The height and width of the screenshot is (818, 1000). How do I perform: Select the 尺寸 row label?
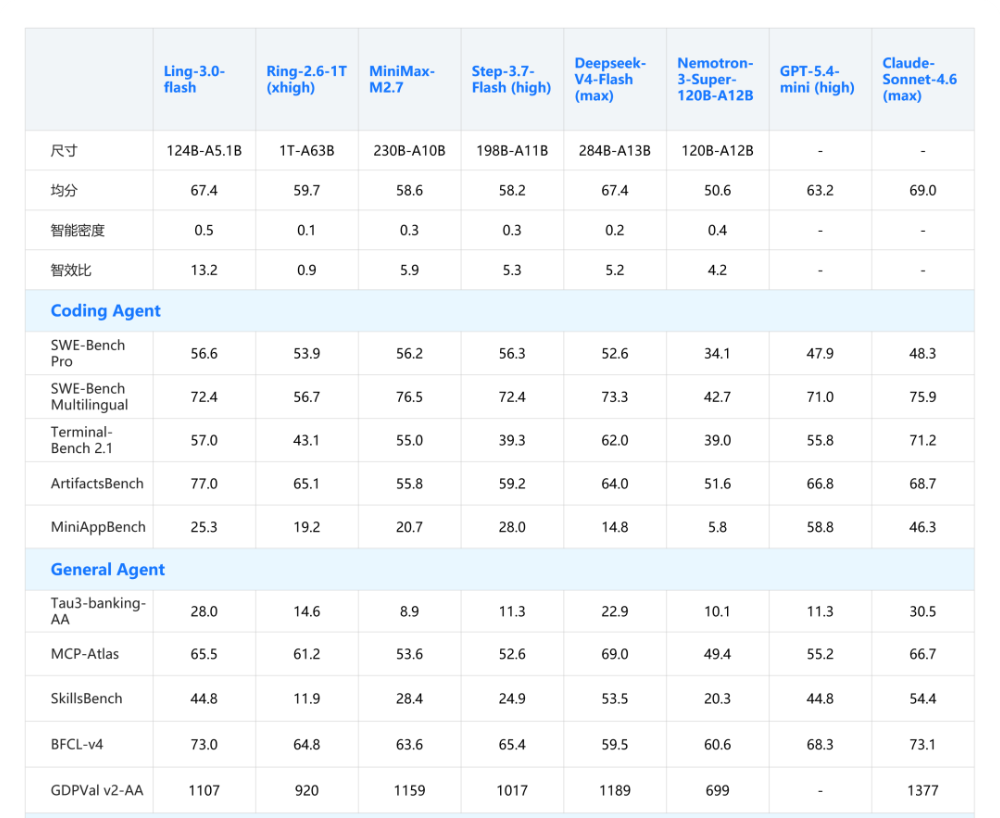click(64, 151)
